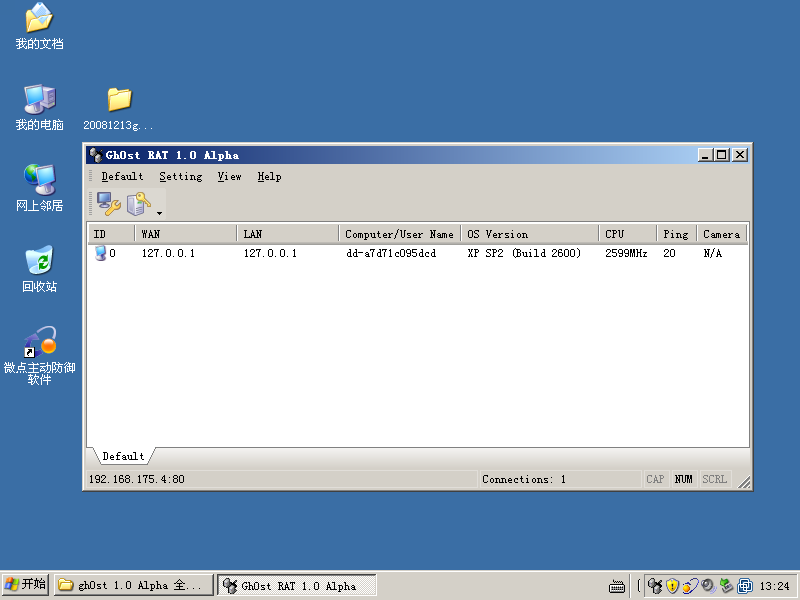The image size is (800, 600).
Task: Sort by the Camera column header
Action: click(721, 234)
